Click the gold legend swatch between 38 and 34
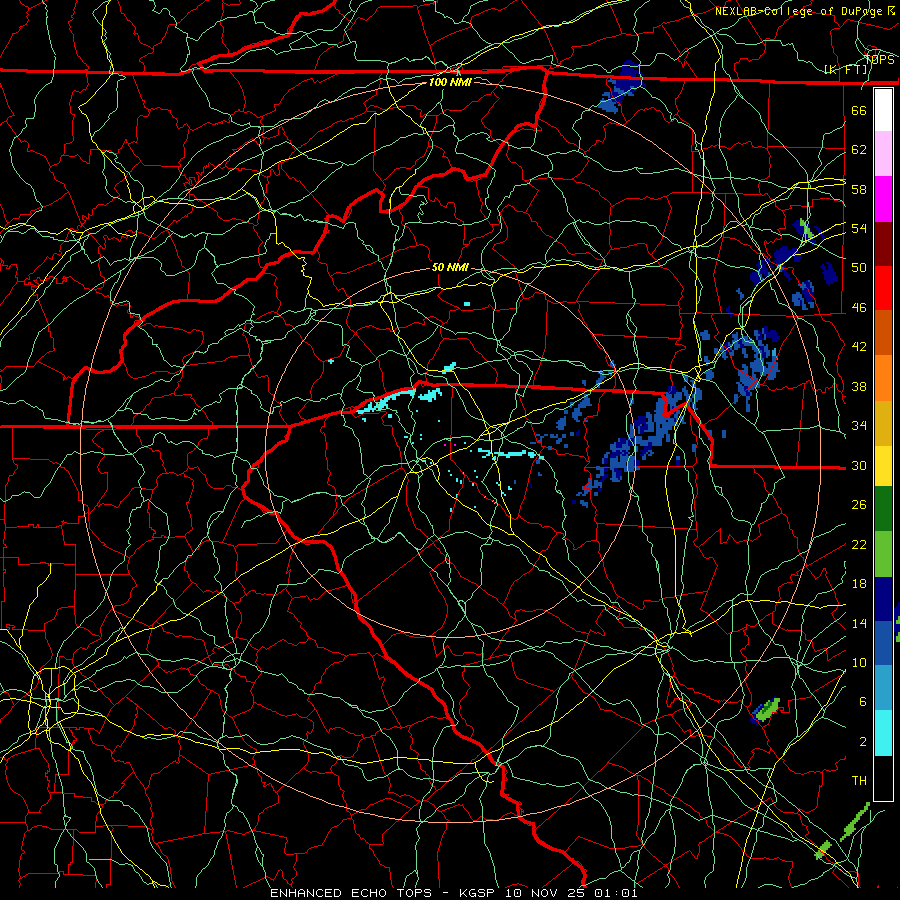Screen dimensions: 900x900 pyautogui.click(x=883, y=422)
